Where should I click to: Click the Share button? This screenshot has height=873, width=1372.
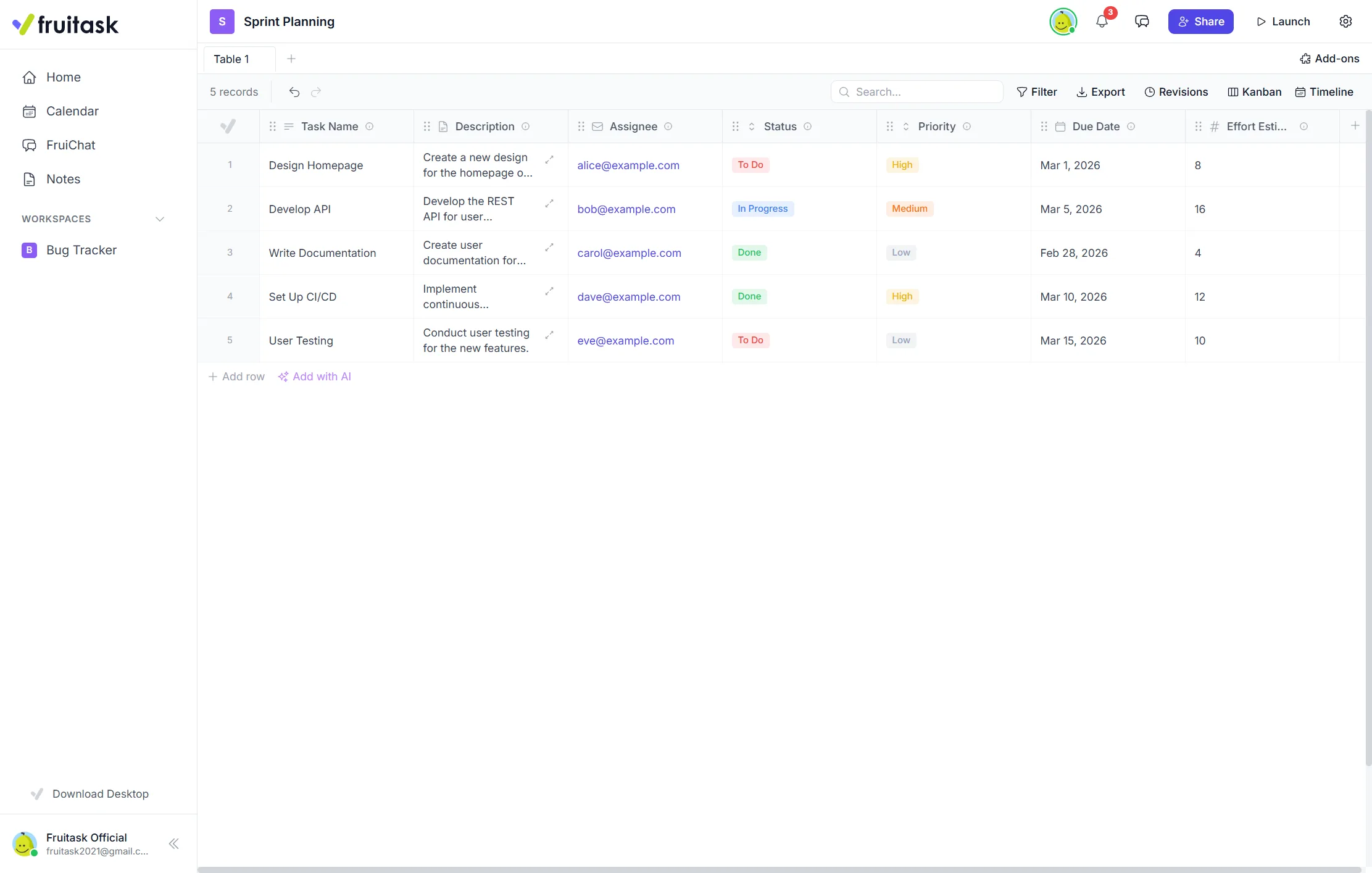pyautogui.click(x=1200, y=22)
